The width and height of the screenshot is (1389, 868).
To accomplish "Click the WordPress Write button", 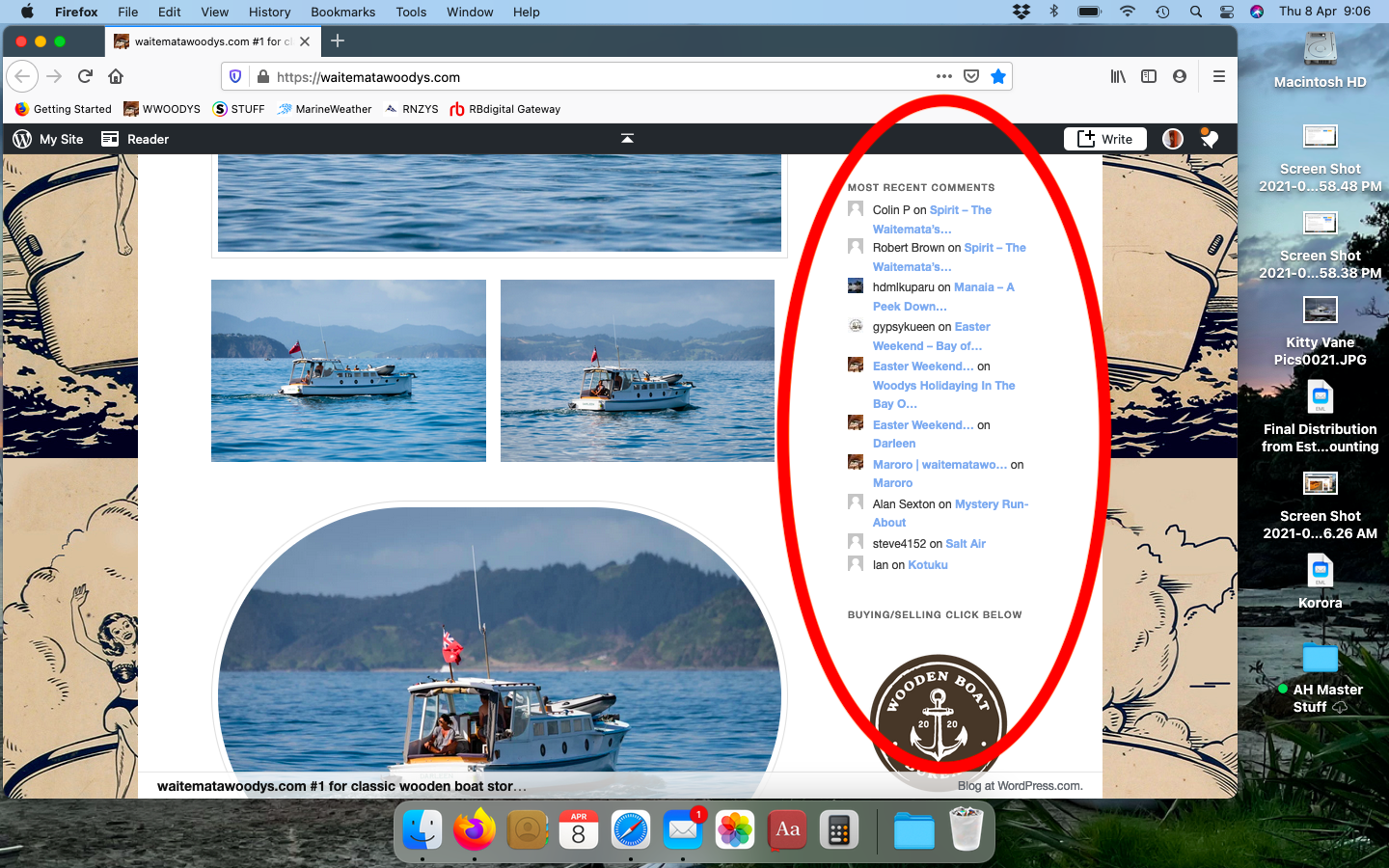I will 1105,139.
